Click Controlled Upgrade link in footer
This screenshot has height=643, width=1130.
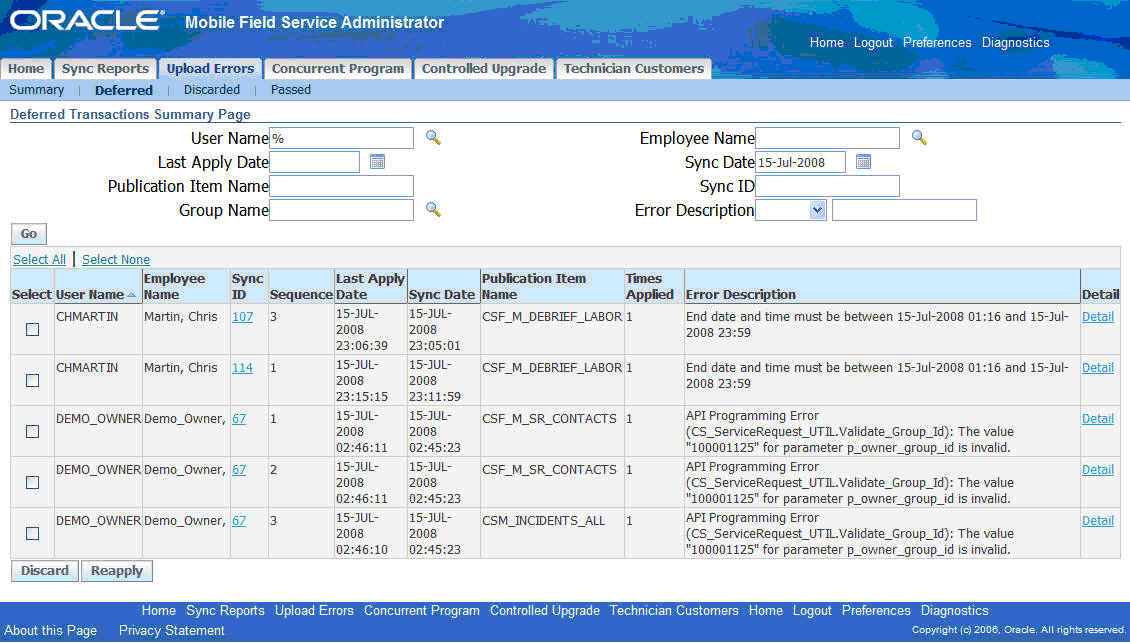point(545,610)
